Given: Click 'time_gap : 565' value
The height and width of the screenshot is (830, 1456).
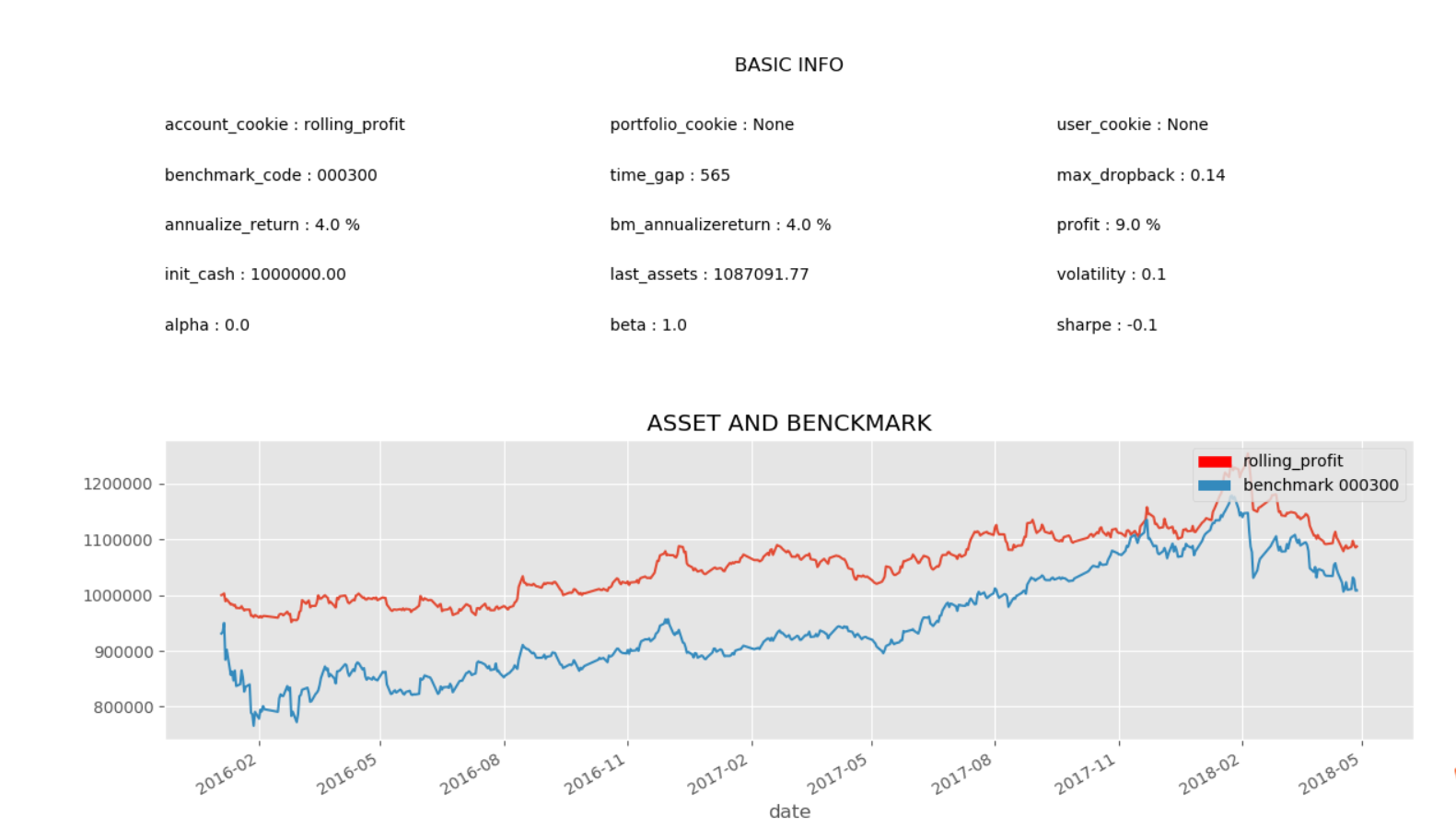Looking at the screenshot, I should pyautogui.click(x=670, y=175).
